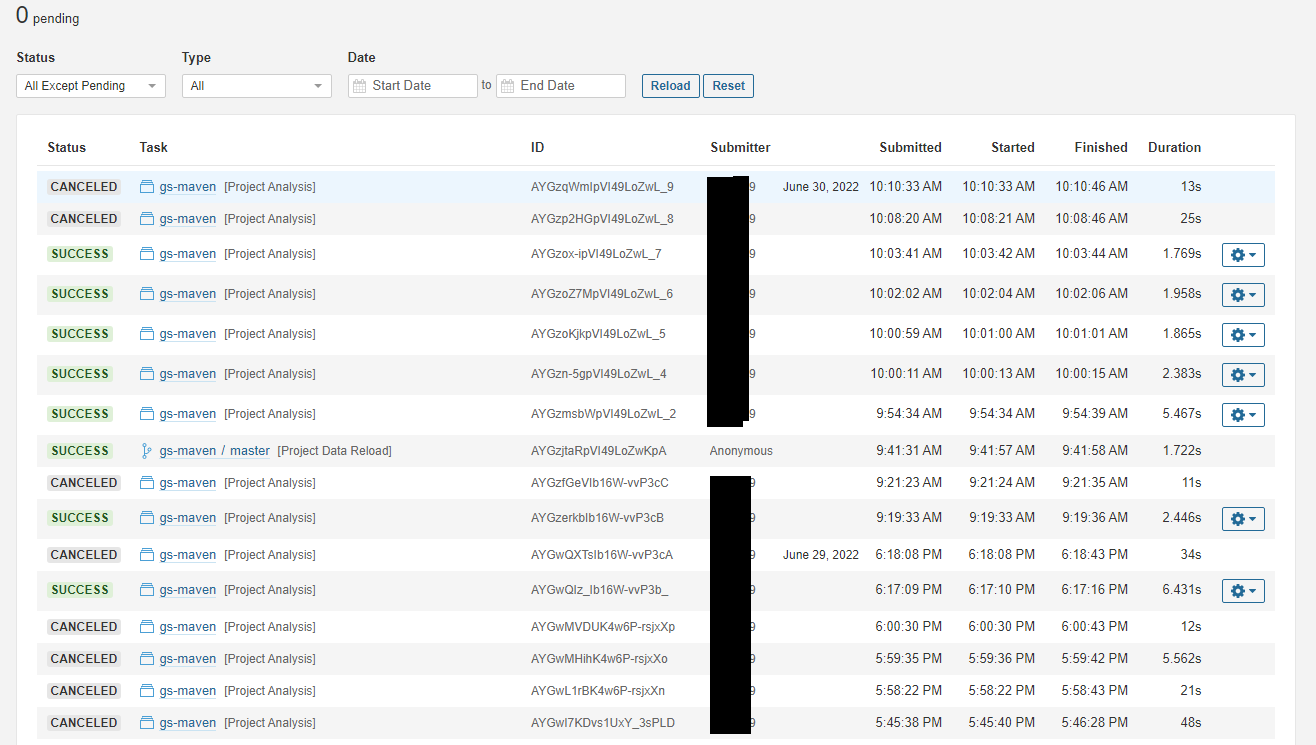
Task: Open gs-maven link in the 10:10:33 AM submitted row
Action: [x=188, y=187]
